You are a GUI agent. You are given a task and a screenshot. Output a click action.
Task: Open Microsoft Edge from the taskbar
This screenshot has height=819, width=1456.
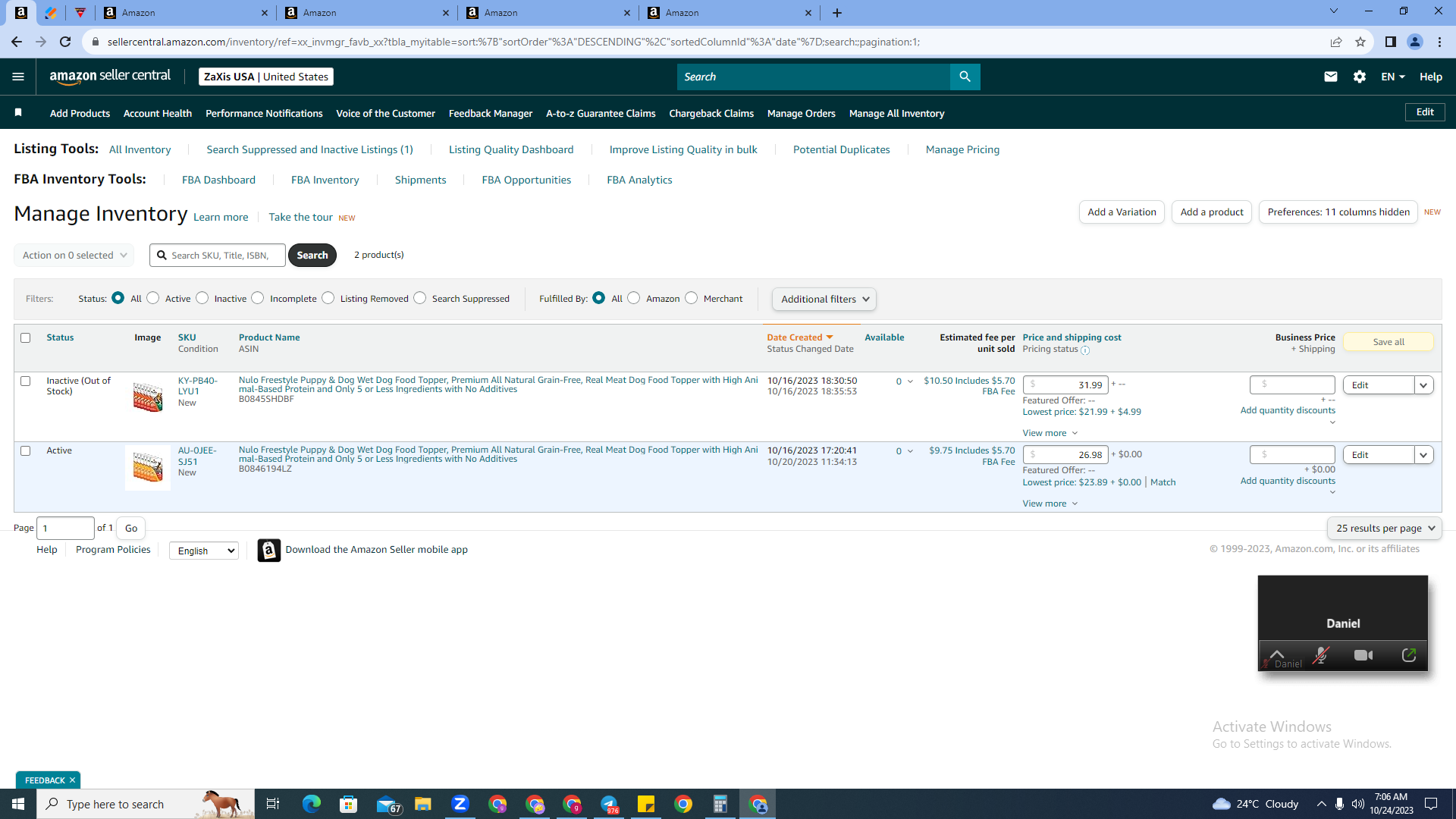click(x=312, y=804)
